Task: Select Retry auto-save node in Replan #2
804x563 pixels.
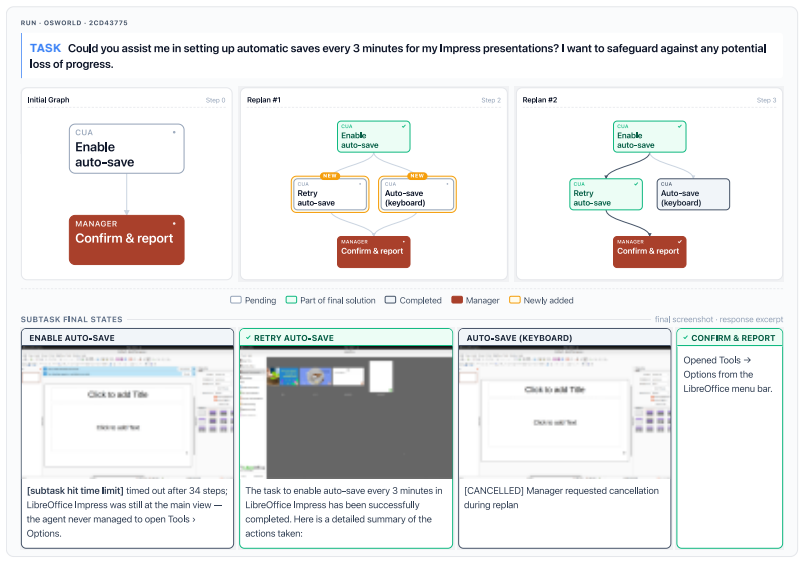Action: pos(606,194)
